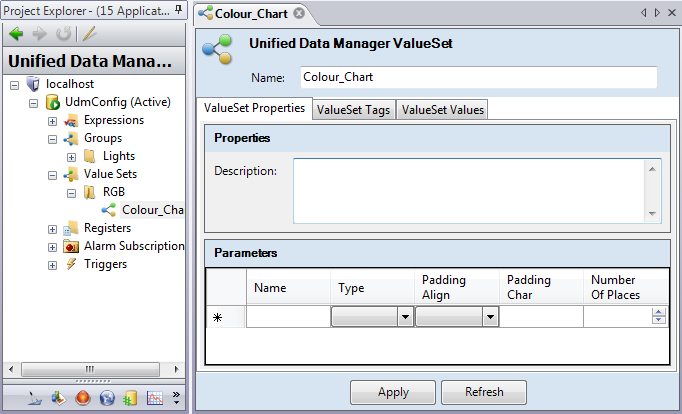This screenshot has height=414, width=682.
Task: Open the drafting compass provider icon
Action: click(x=34, y=398)
